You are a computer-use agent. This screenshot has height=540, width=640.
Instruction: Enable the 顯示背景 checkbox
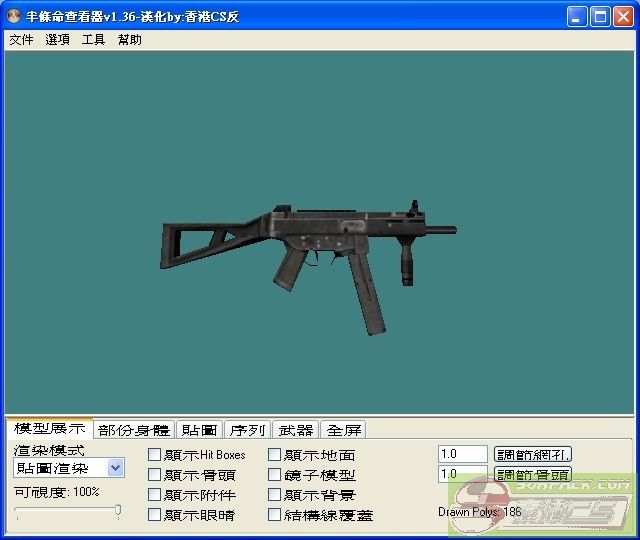click(274, 495)
